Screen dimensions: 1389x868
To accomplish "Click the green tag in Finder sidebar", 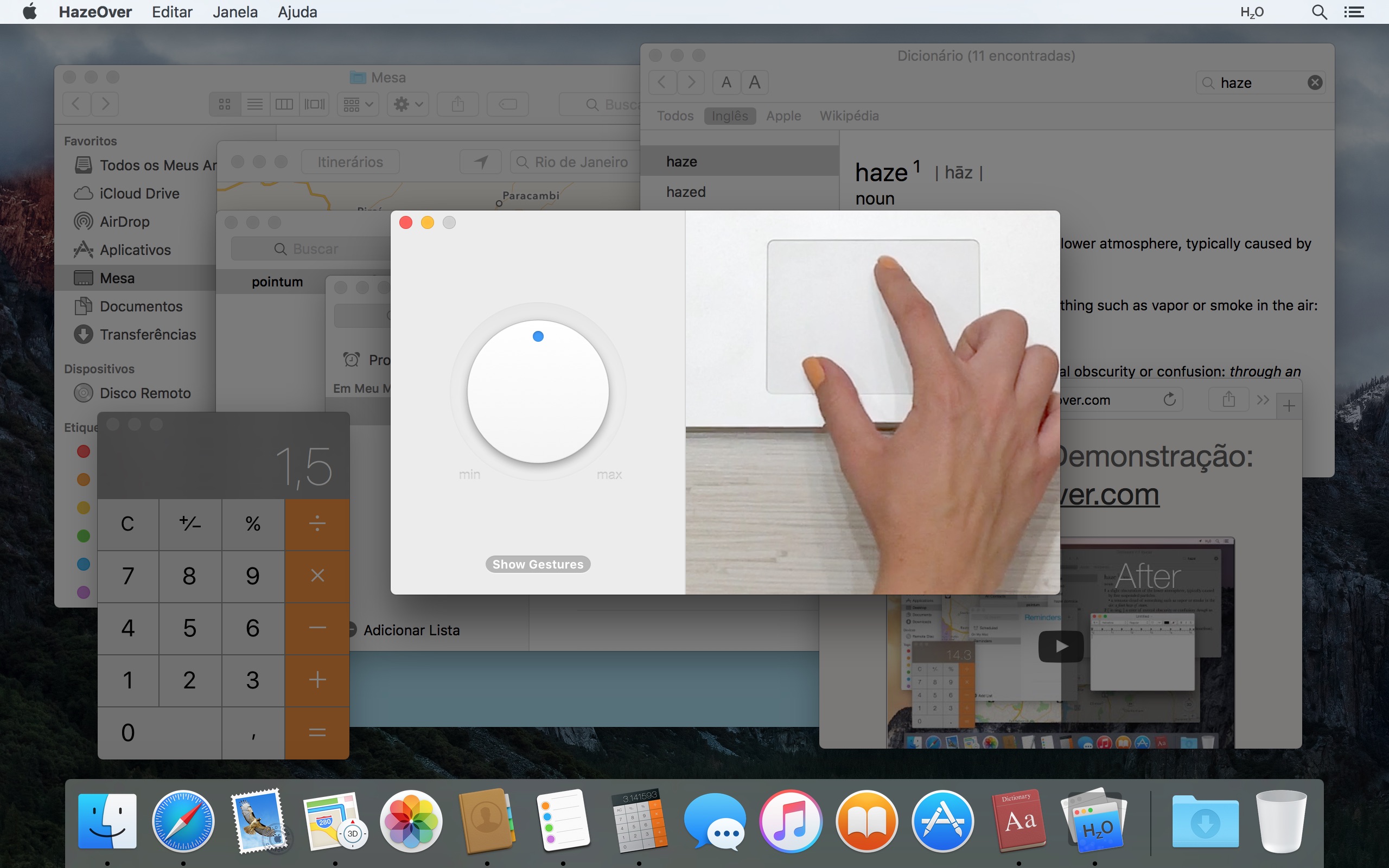I will click(x=83, y=535).
